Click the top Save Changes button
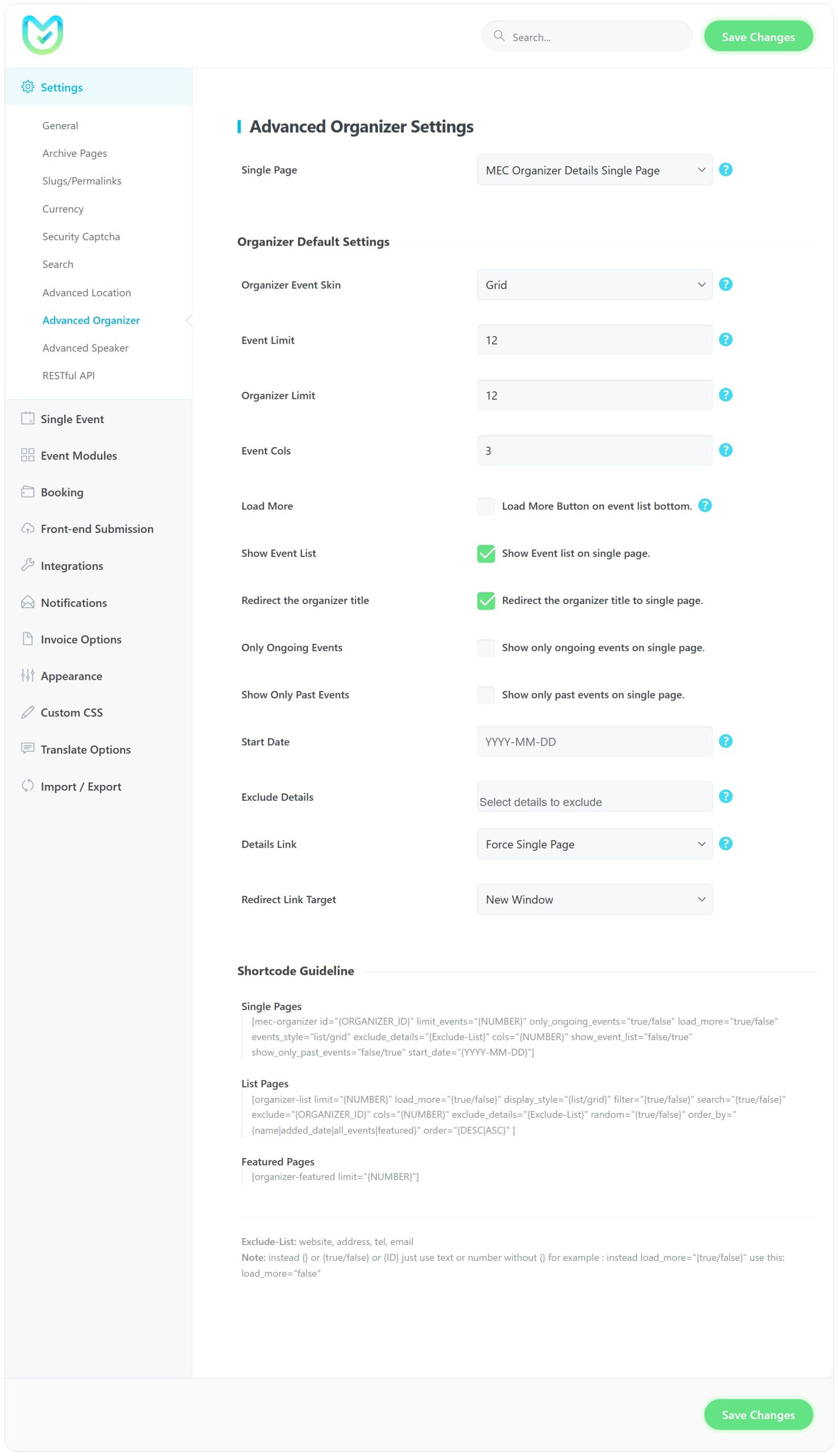Image resolution: width=838 pixels, height=1456 pixels. click(x=757, y=37)
